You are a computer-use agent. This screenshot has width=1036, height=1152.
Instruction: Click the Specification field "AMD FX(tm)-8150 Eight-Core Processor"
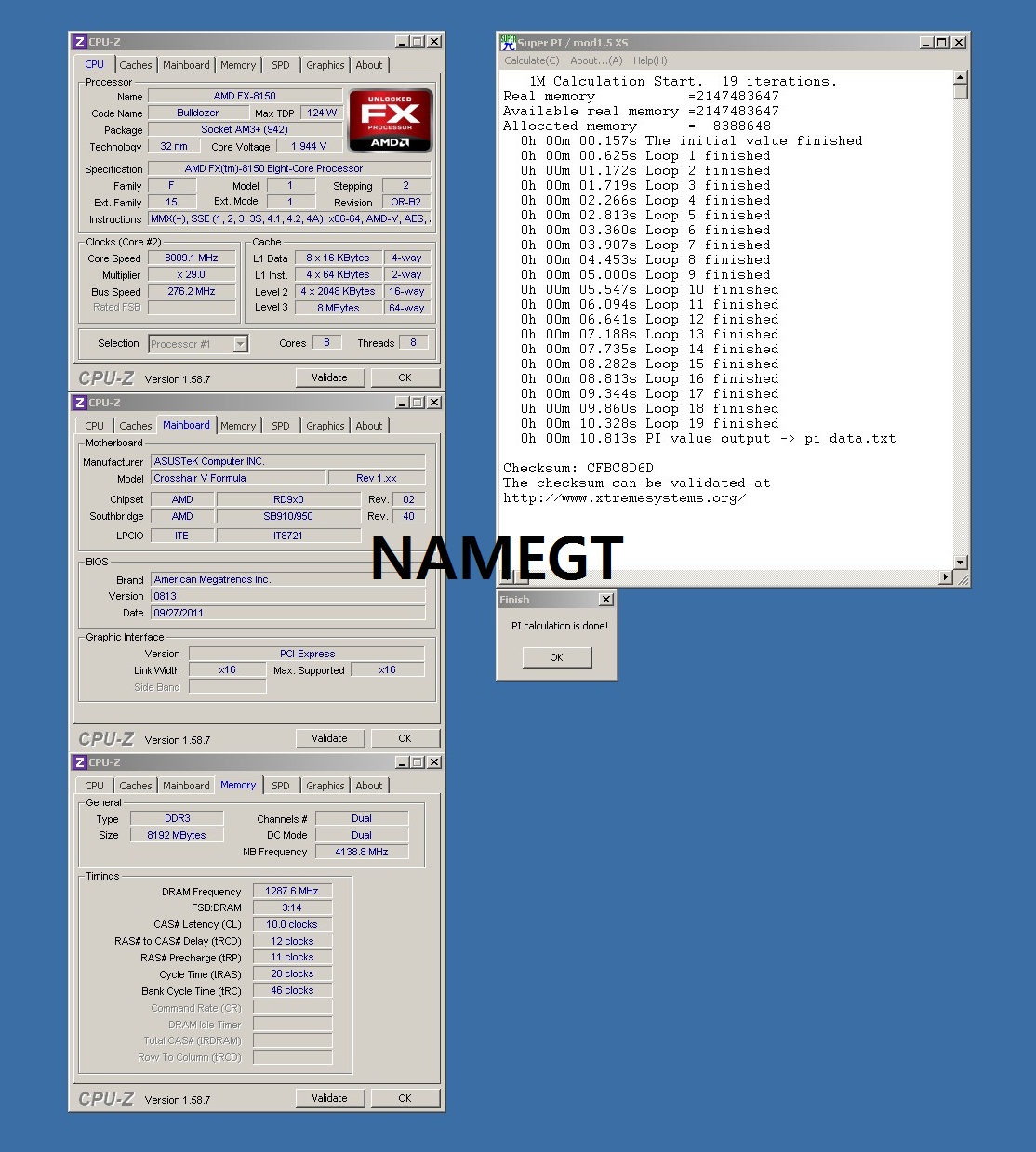[x=289, y=168]
